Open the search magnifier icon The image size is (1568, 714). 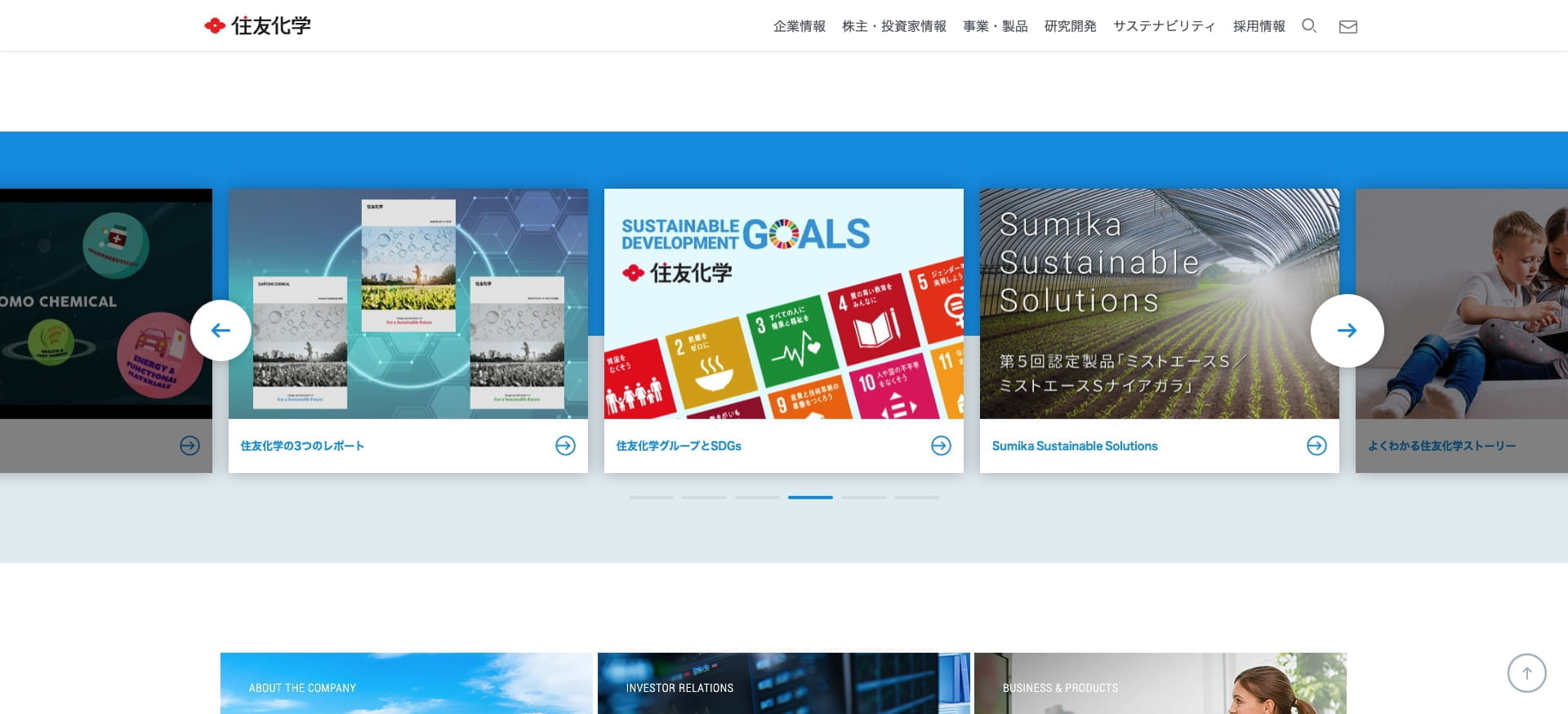tap(1309, 26)
